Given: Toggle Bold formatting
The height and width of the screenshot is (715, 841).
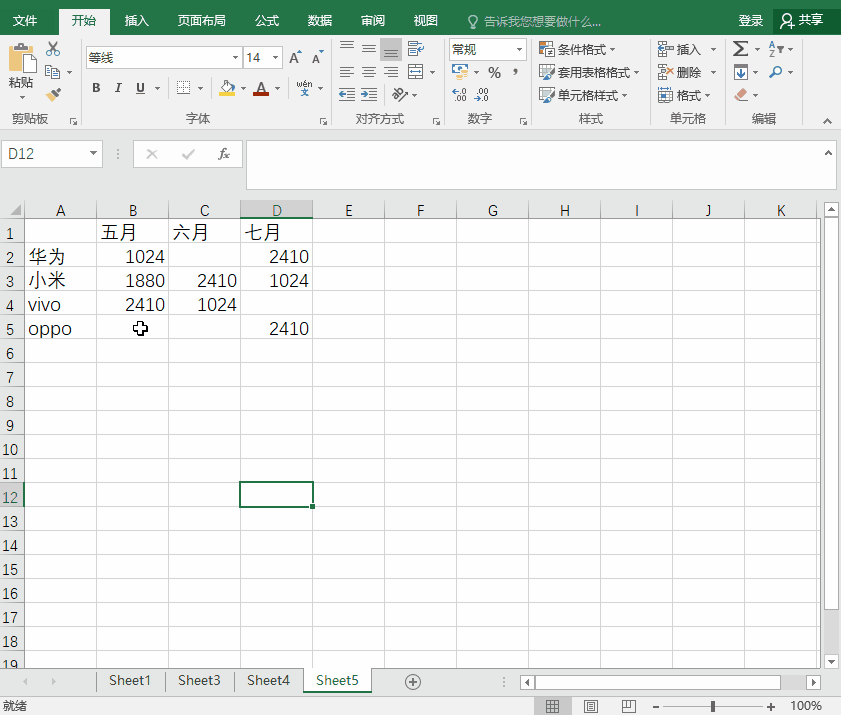Looking at the screenshot, I should coord(96,87).
